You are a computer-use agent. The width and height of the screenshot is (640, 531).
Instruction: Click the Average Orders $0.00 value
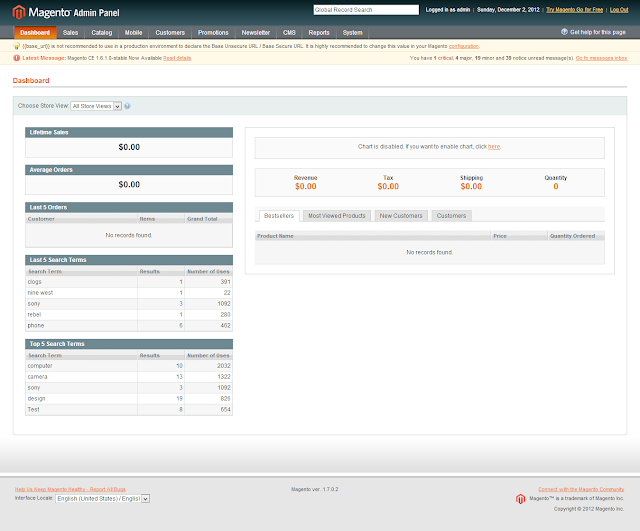[129, 184]
